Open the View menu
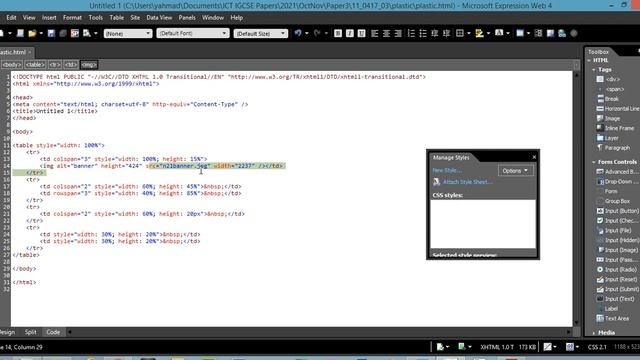Screen dimensions: 640x360 pos(29,18)
